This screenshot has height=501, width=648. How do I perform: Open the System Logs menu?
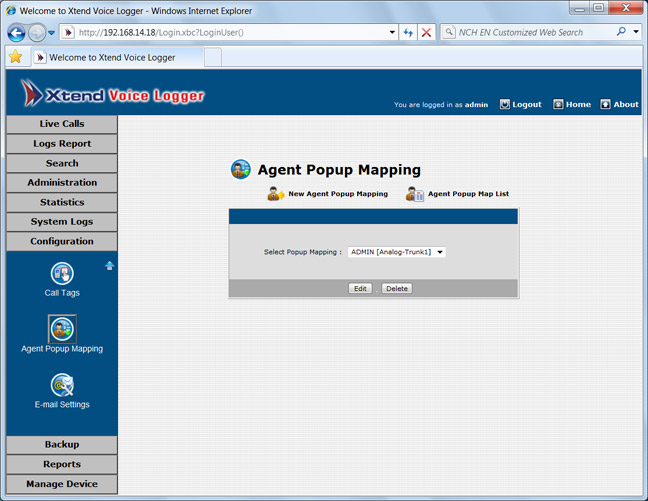62,222
